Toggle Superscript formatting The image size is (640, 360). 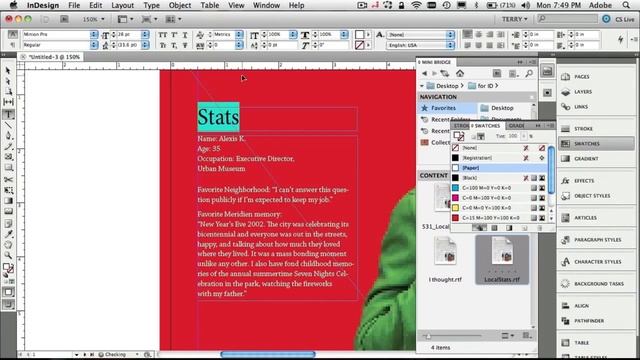coord(174,35)
